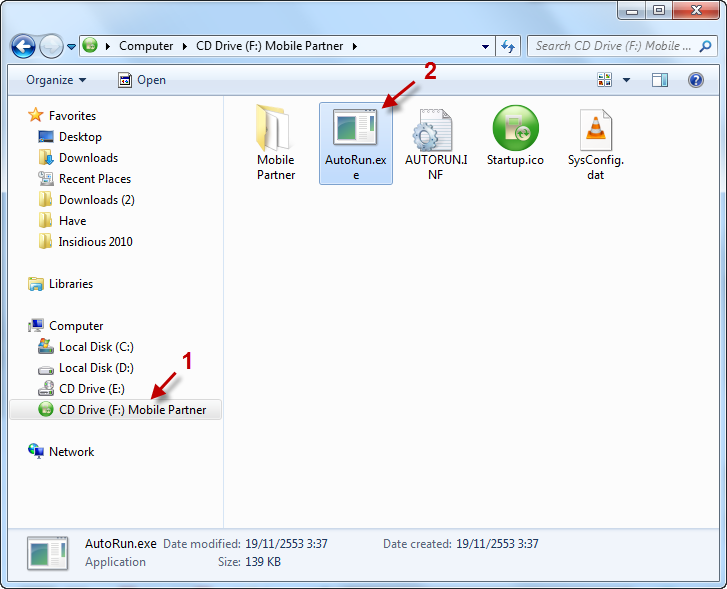Open the Organize menu
The image size is (727, 589).
click(56, 80)
